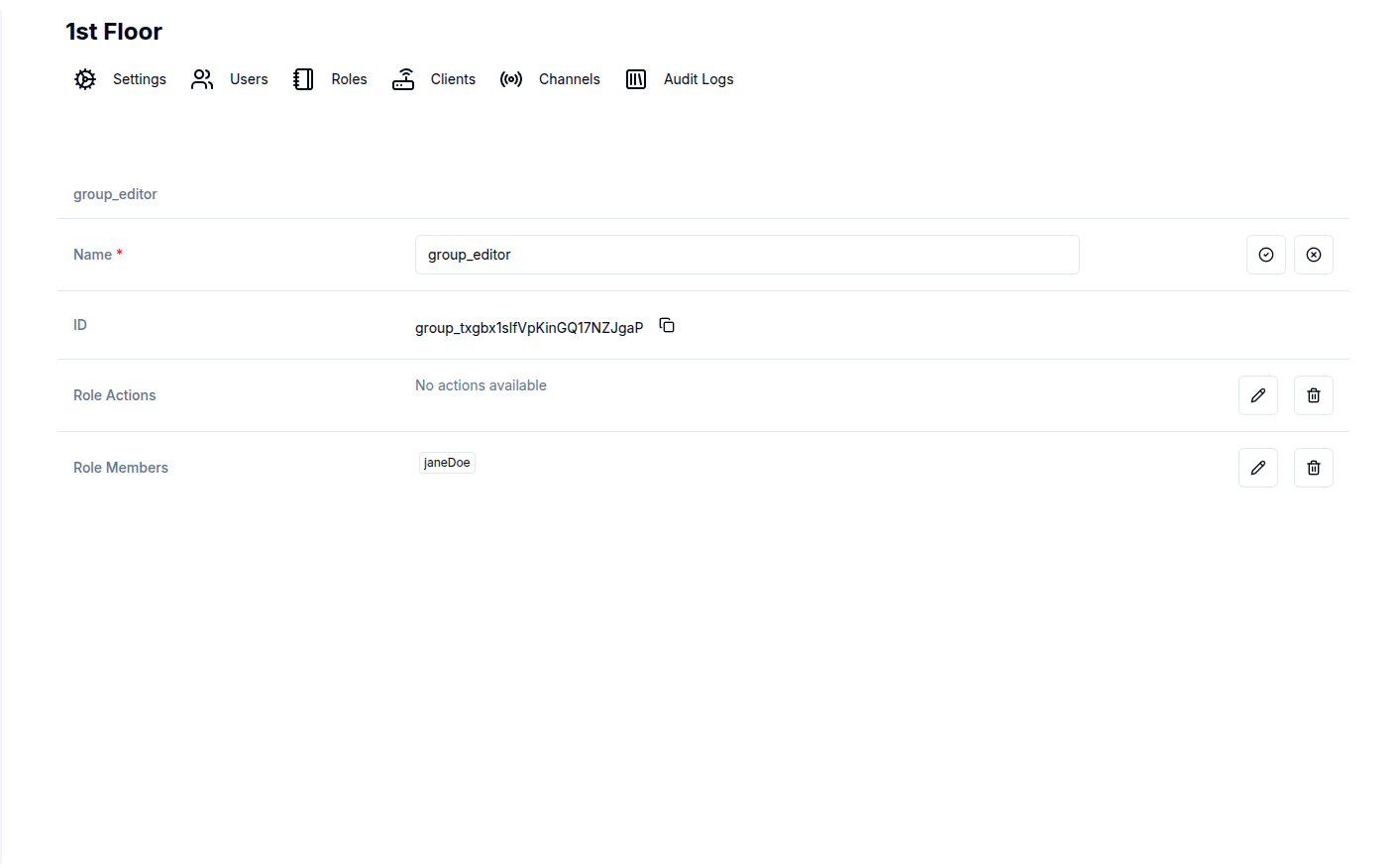Delete Role Members with trash icon

point(1314,468)
